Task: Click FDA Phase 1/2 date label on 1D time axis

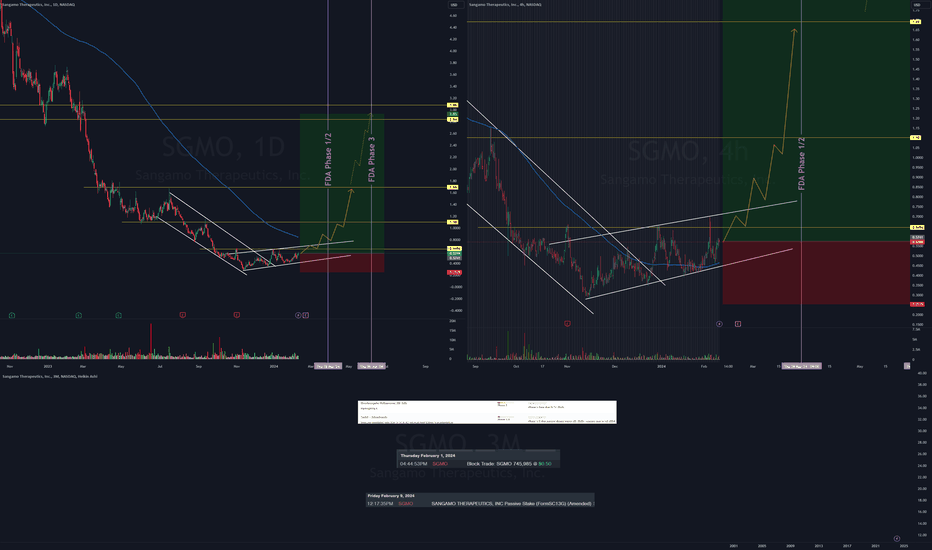Action: pos(329,367)
